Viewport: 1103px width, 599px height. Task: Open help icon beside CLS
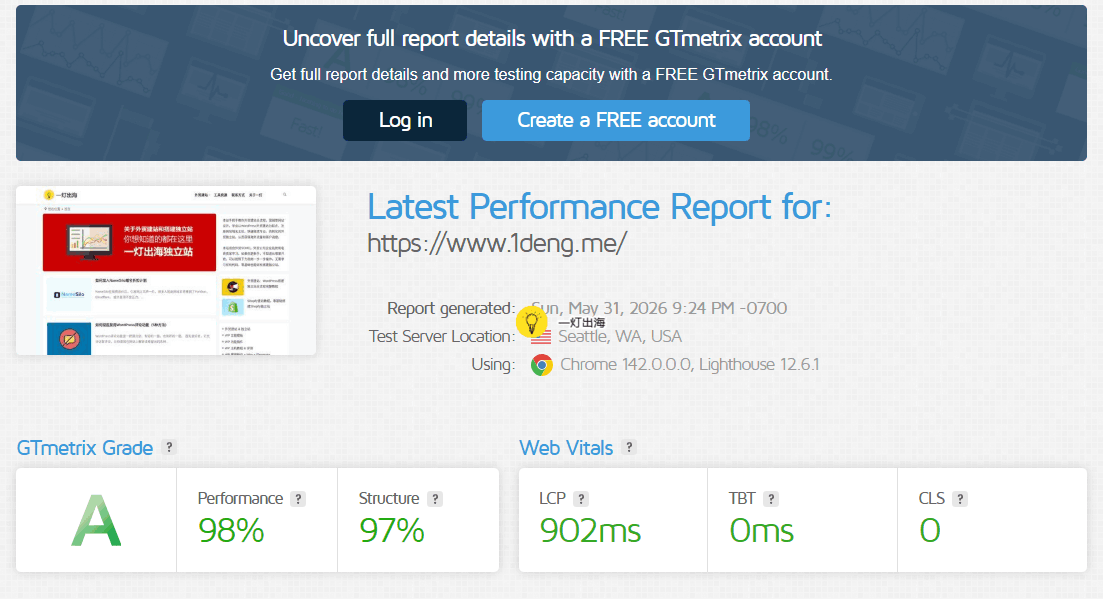(960, 498)
